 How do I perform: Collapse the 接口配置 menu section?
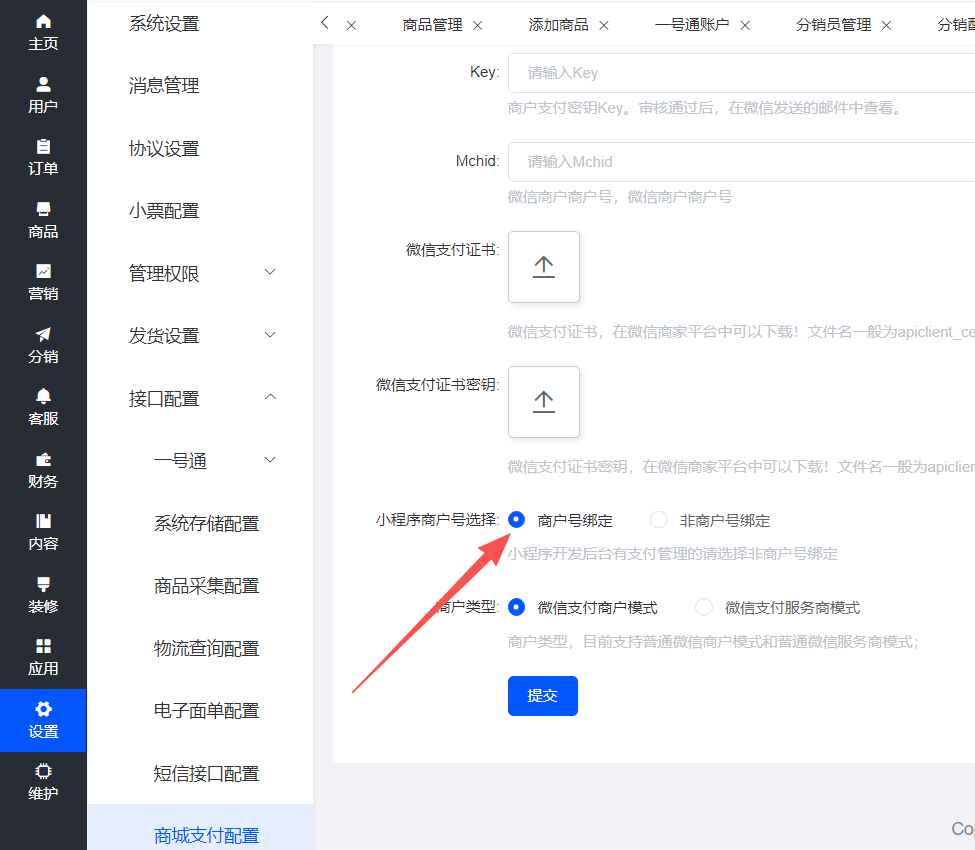[200, 398]
